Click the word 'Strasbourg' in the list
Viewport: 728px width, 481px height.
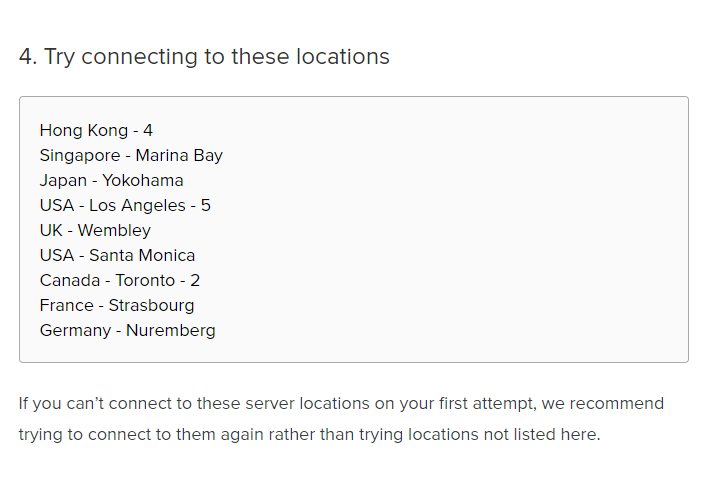click(151, 306)
